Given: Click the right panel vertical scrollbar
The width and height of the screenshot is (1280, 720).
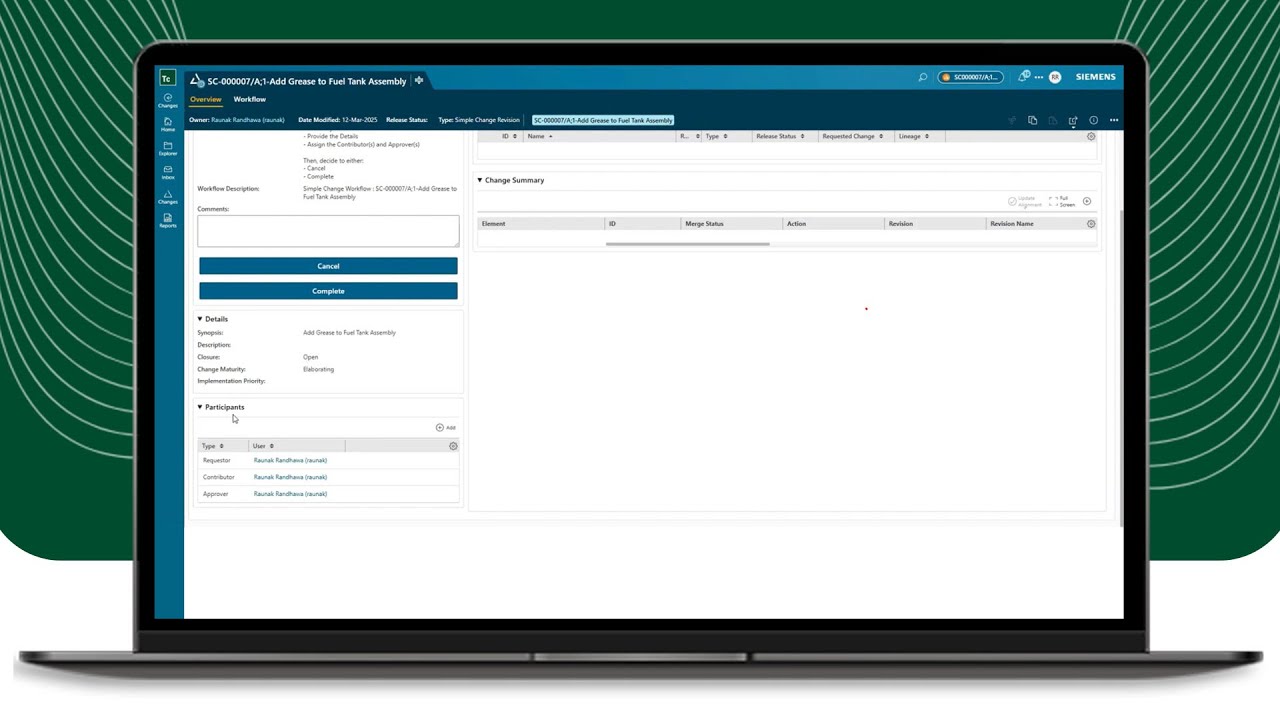Looking at the screenshot, I should coord(1121,370).
